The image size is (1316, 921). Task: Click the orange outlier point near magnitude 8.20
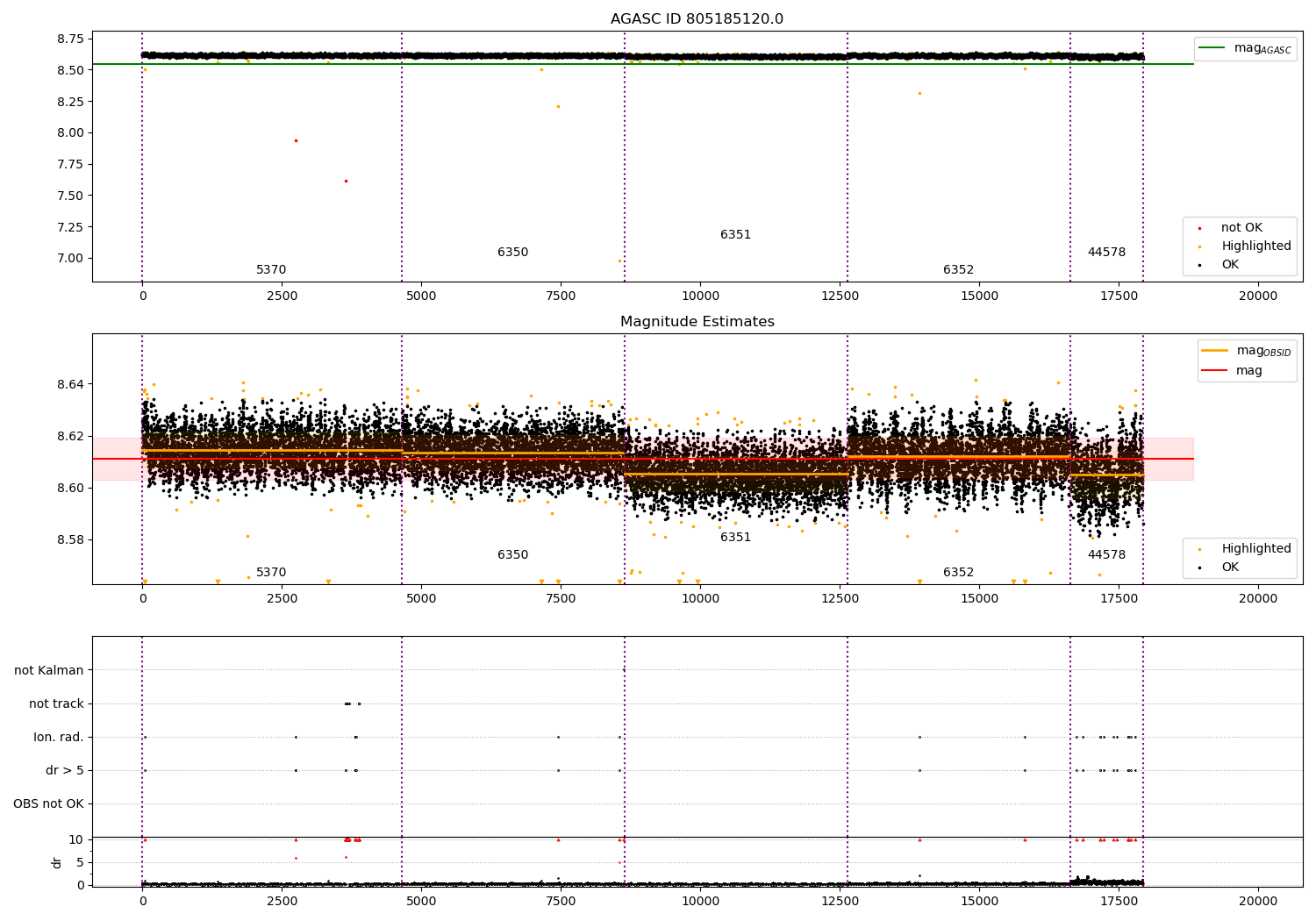coord(558,107)
